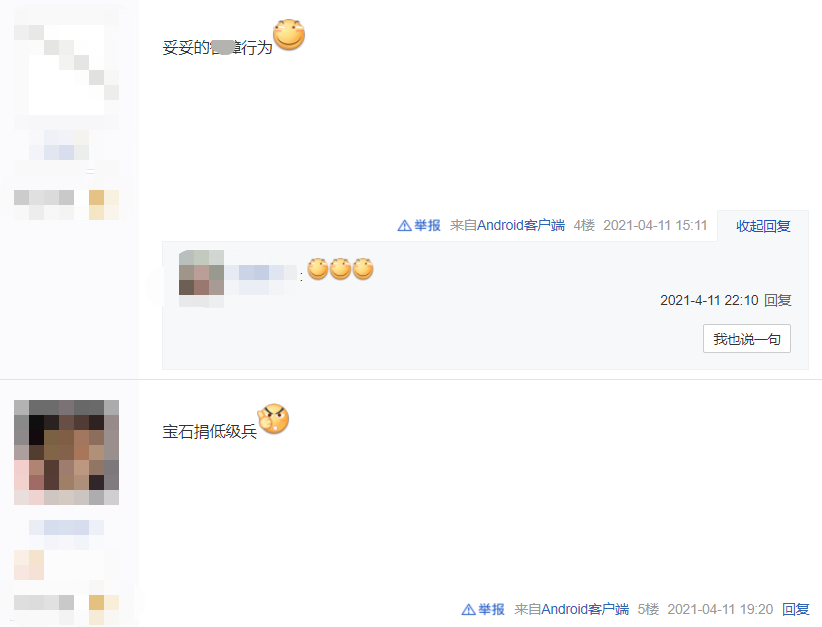Report the 5楼 post via 举报
The image size is (822, 627).
(491, 609)
